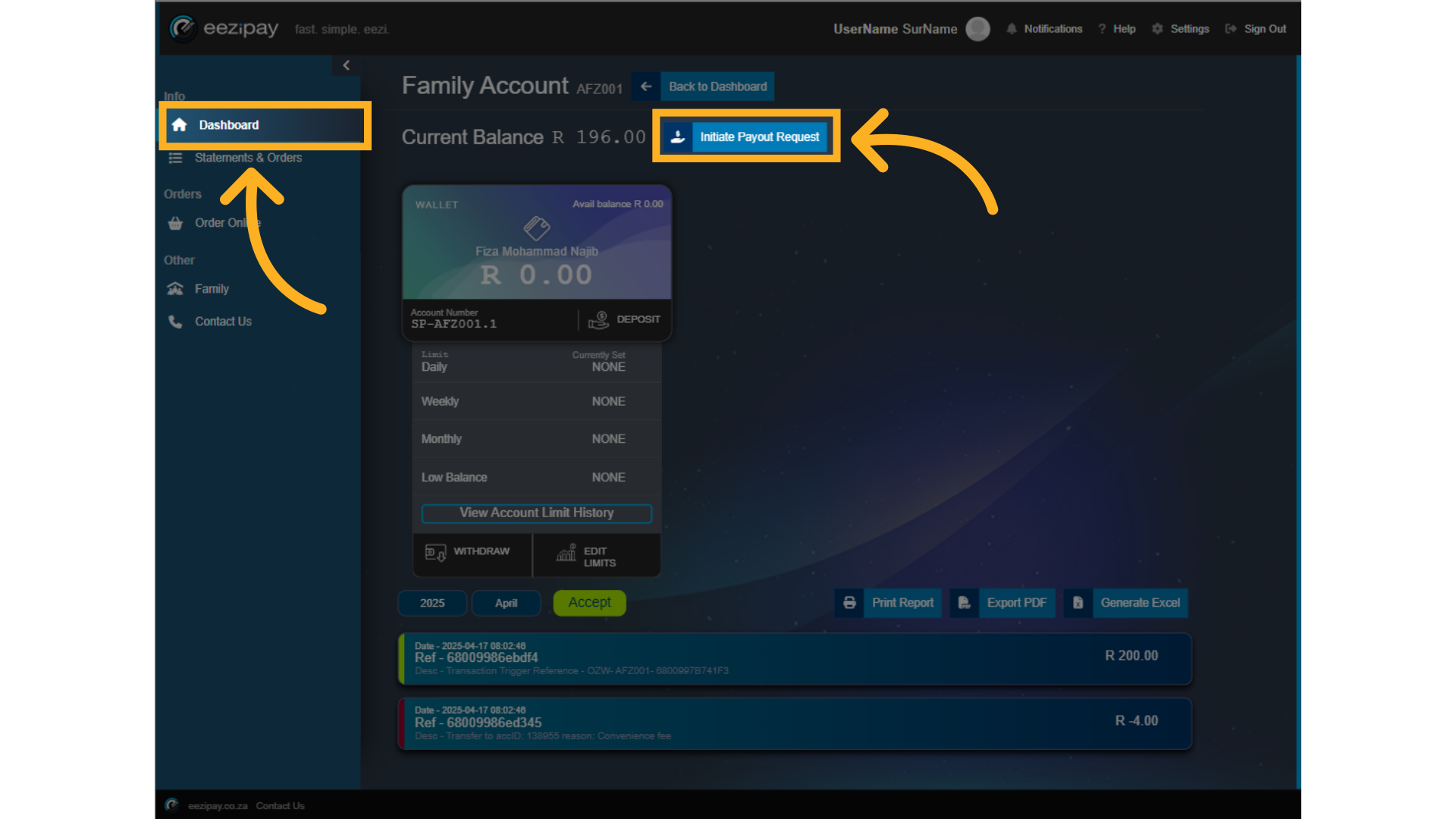Click the Daily limit row
Screen dimensions: 1456x819
pos(536,363)
